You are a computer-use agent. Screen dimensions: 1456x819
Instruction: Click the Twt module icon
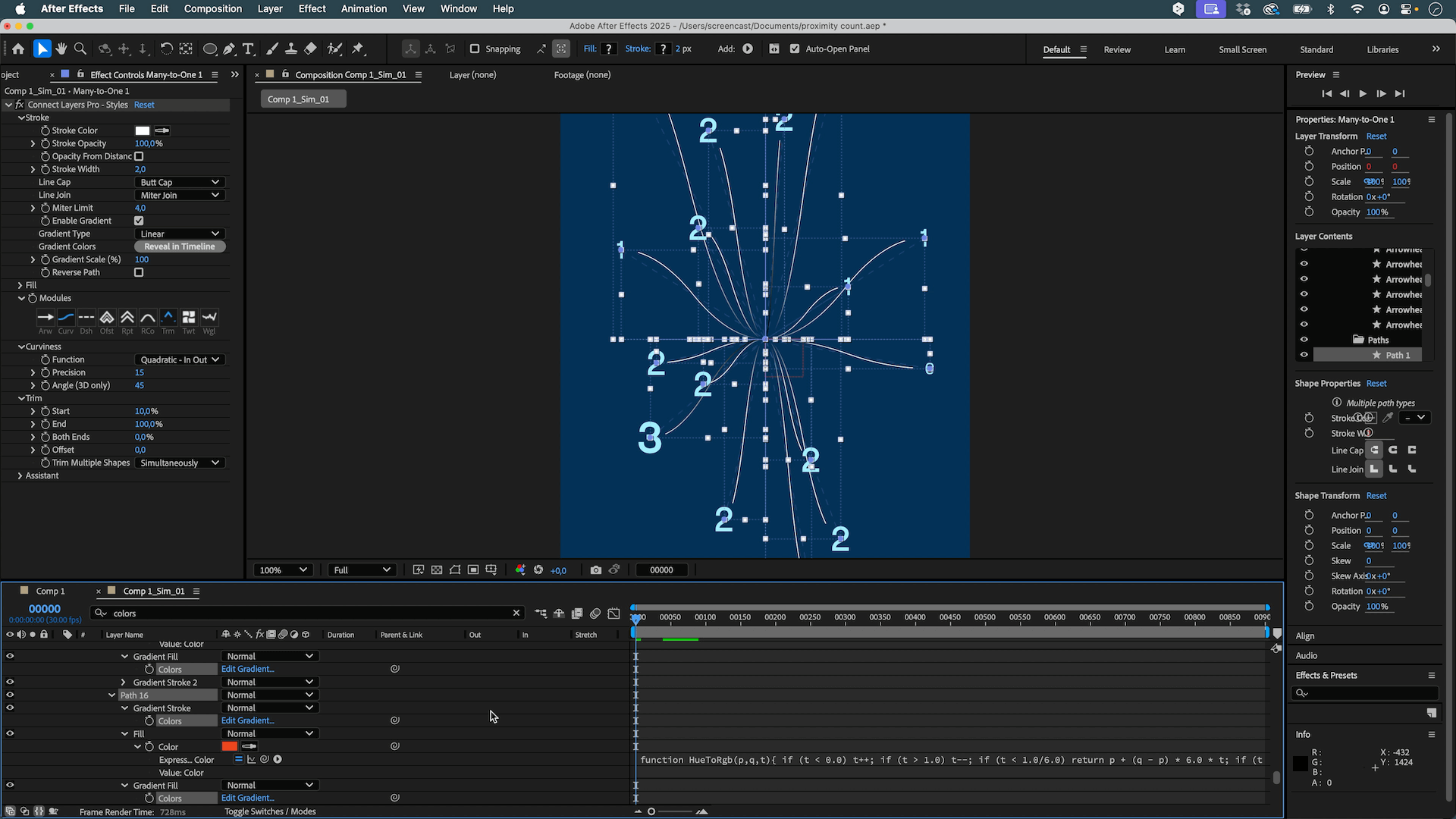pos(189,317)
